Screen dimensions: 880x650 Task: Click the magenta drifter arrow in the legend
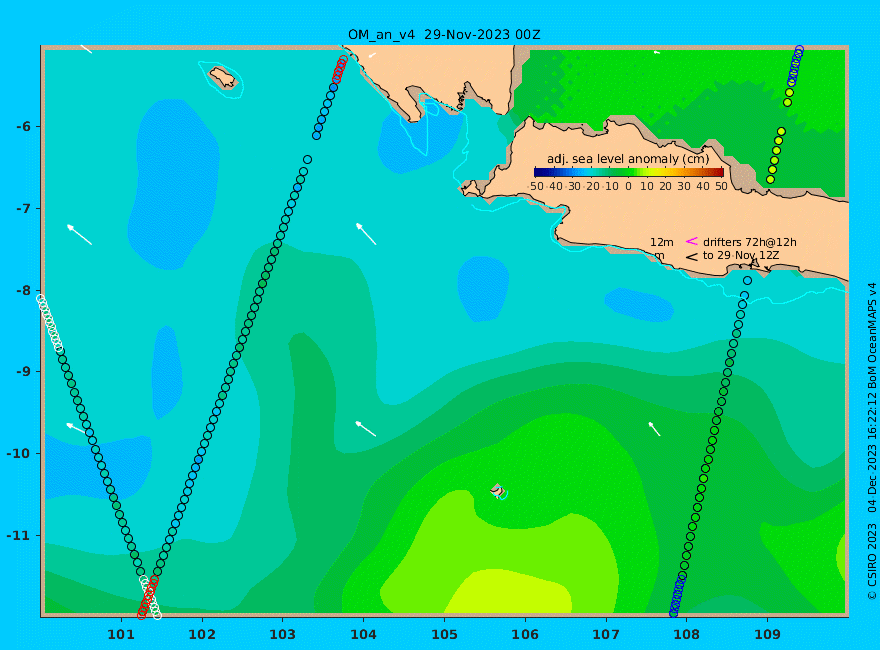(691, 241)
